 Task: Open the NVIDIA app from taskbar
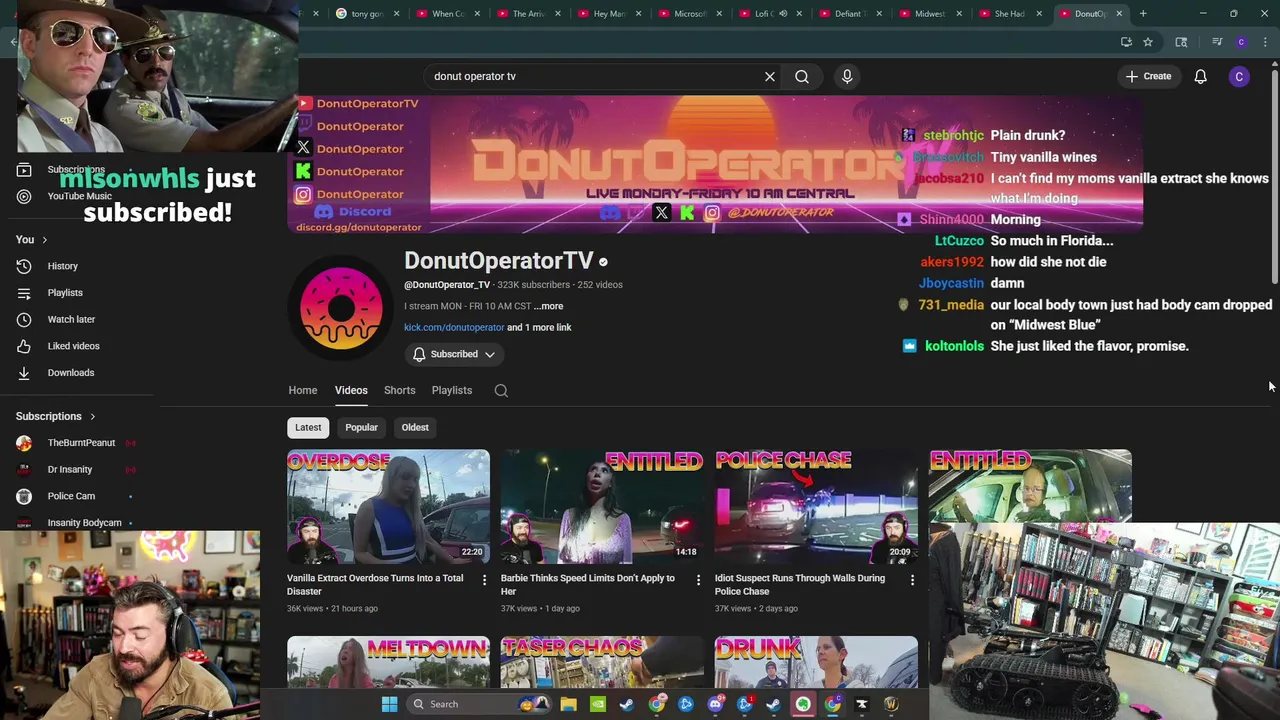[597, 704]
